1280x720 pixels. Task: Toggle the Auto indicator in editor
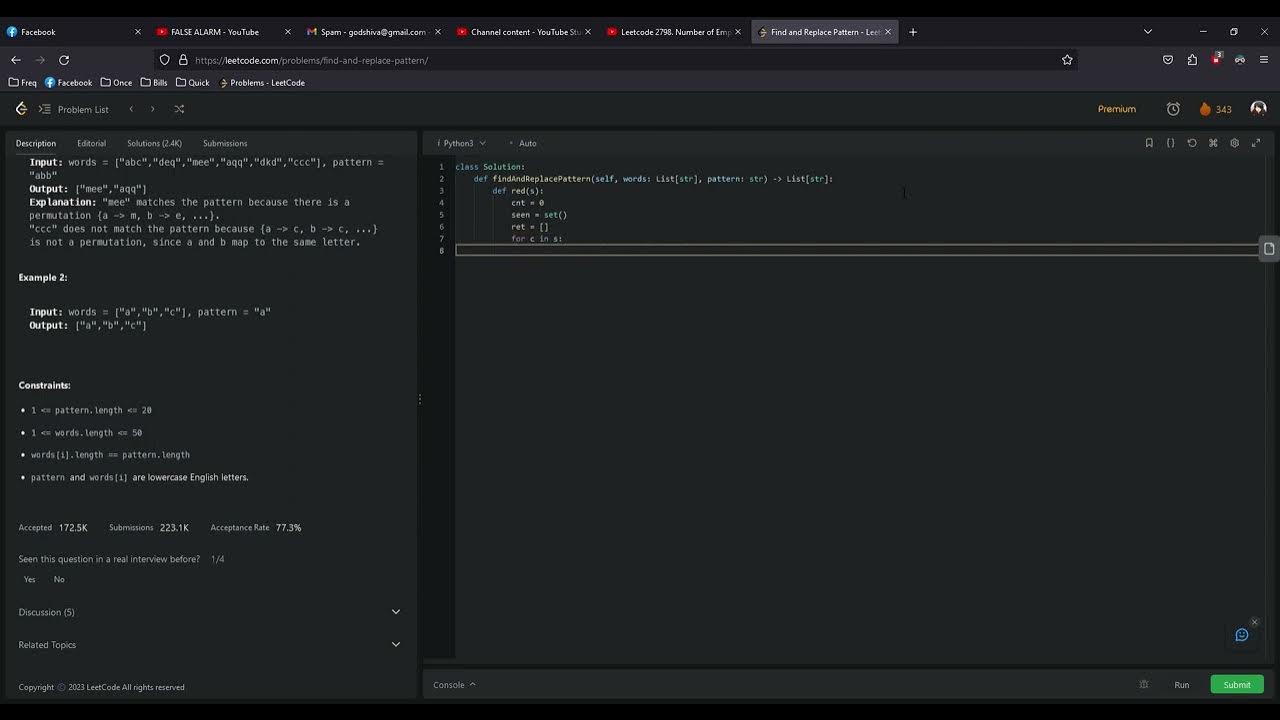523,143
